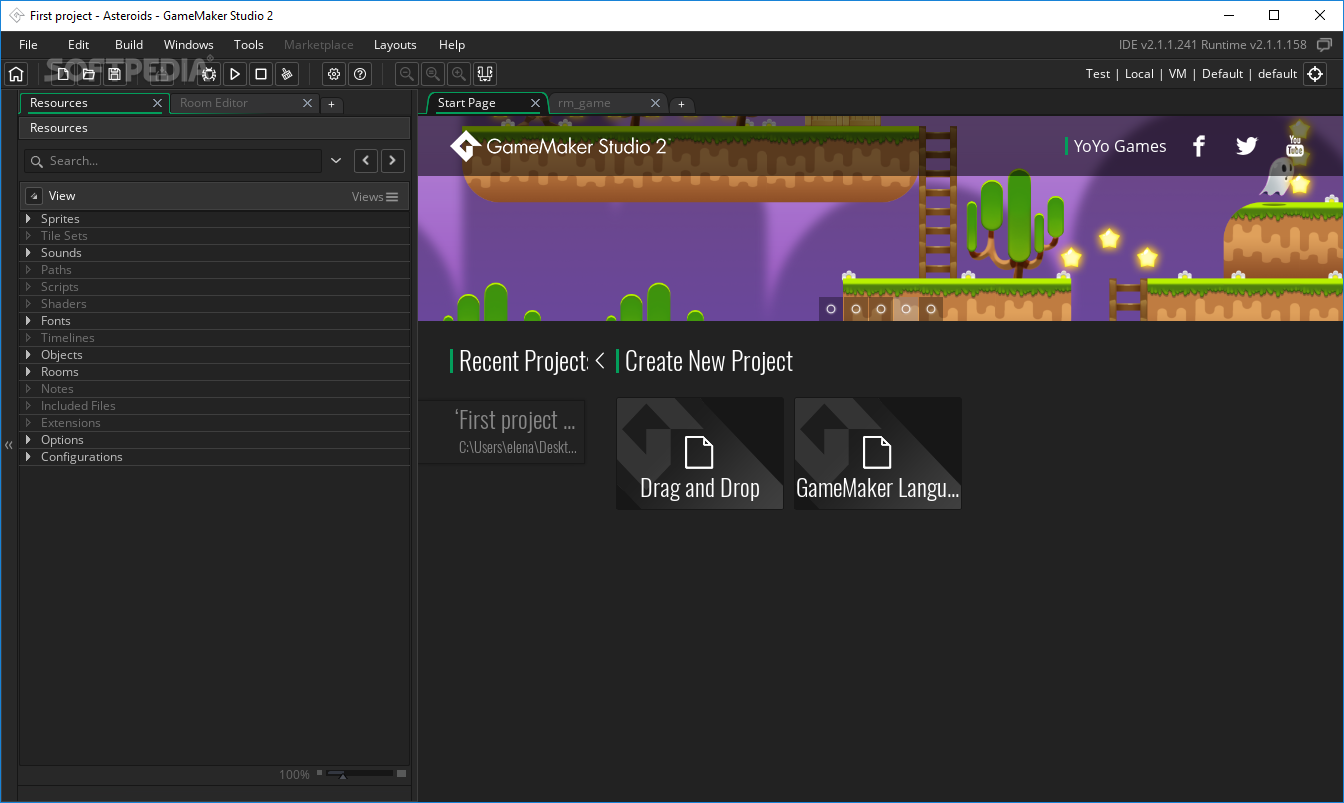Viewport: 1344px width, 803px height.
Task: Stop the game with the square icon
Action: pos(261,74)
